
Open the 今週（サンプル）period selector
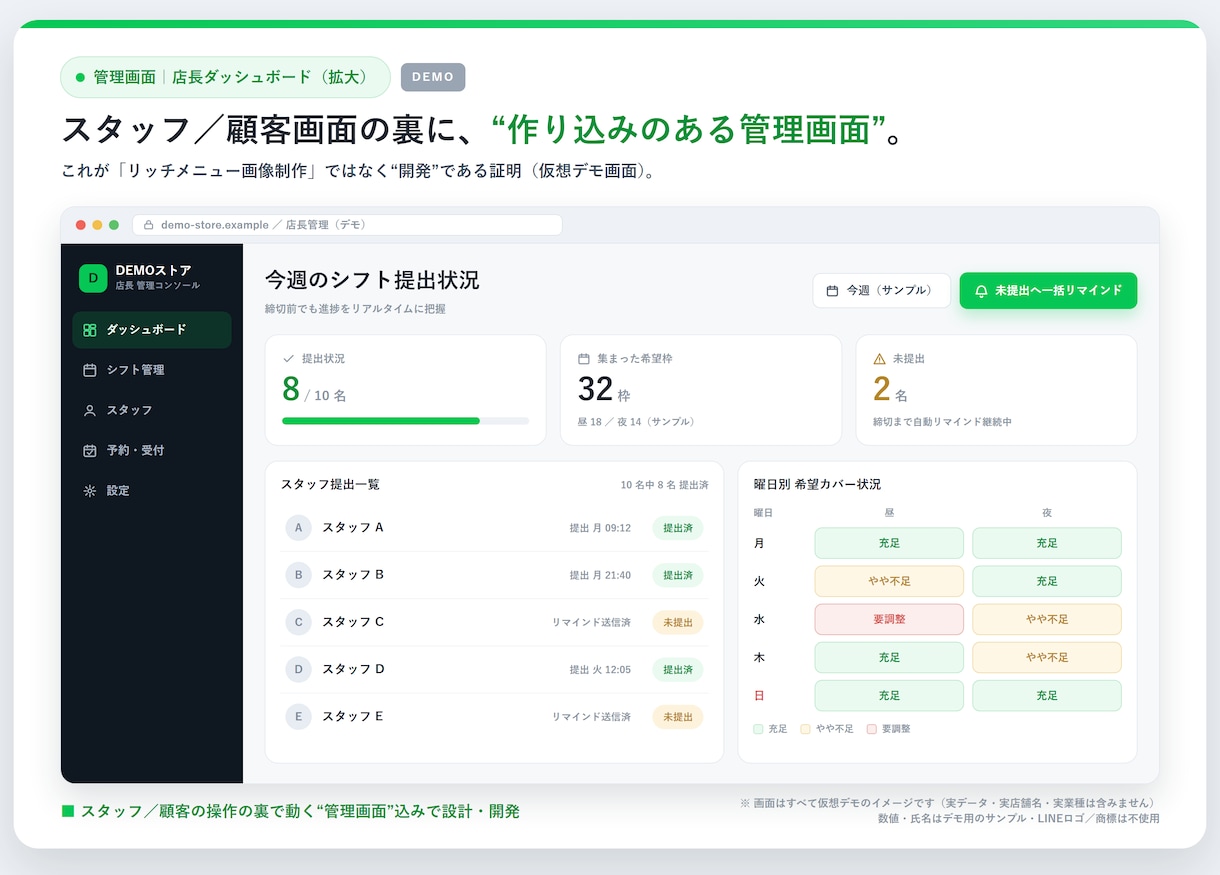tap(881, 291)
